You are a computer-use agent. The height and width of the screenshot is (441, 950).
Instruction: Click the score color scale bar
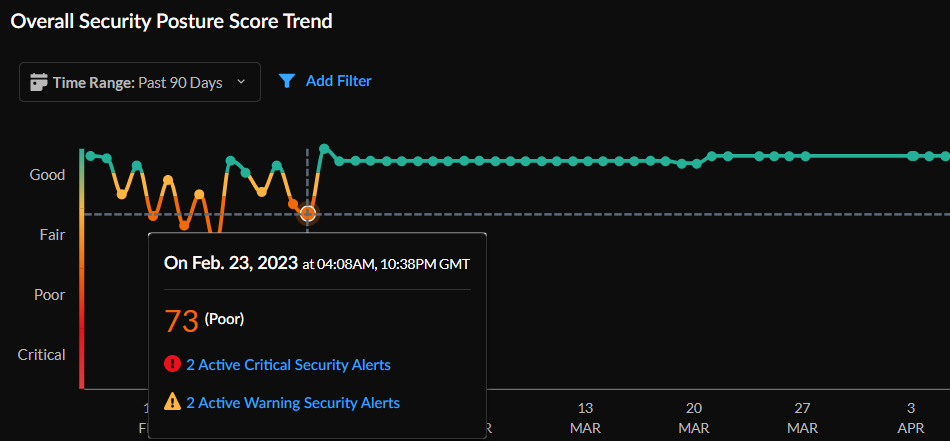click(82, 268)
